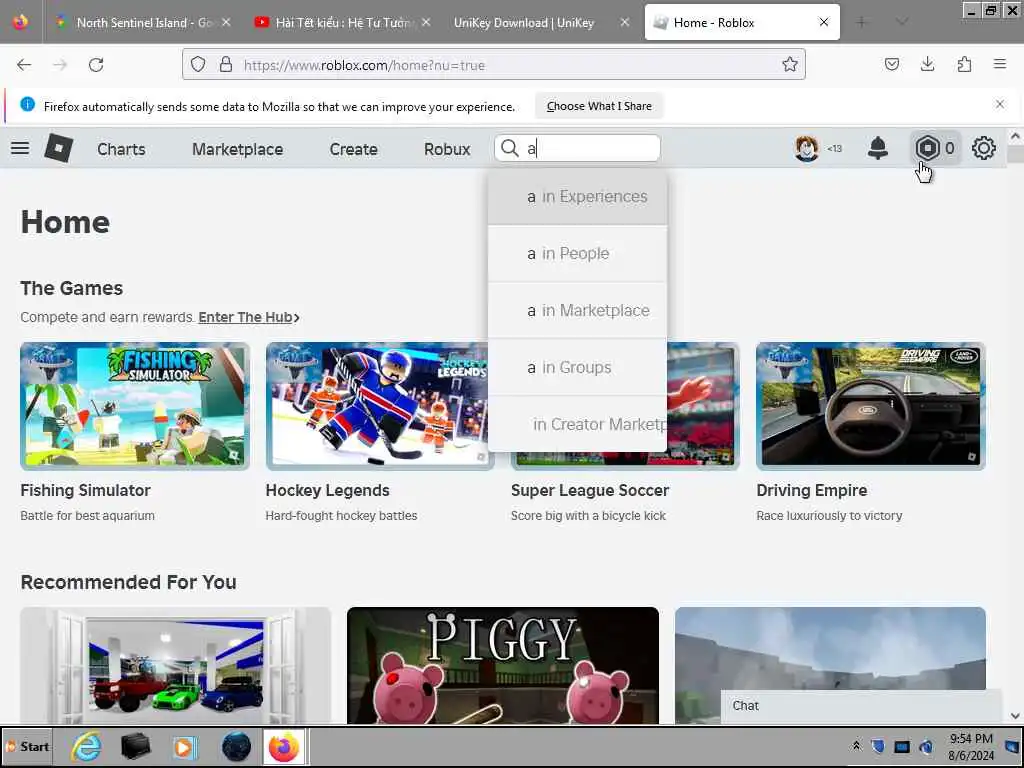
Task: Click the Roblox logo icon
Action: point(59,148)
